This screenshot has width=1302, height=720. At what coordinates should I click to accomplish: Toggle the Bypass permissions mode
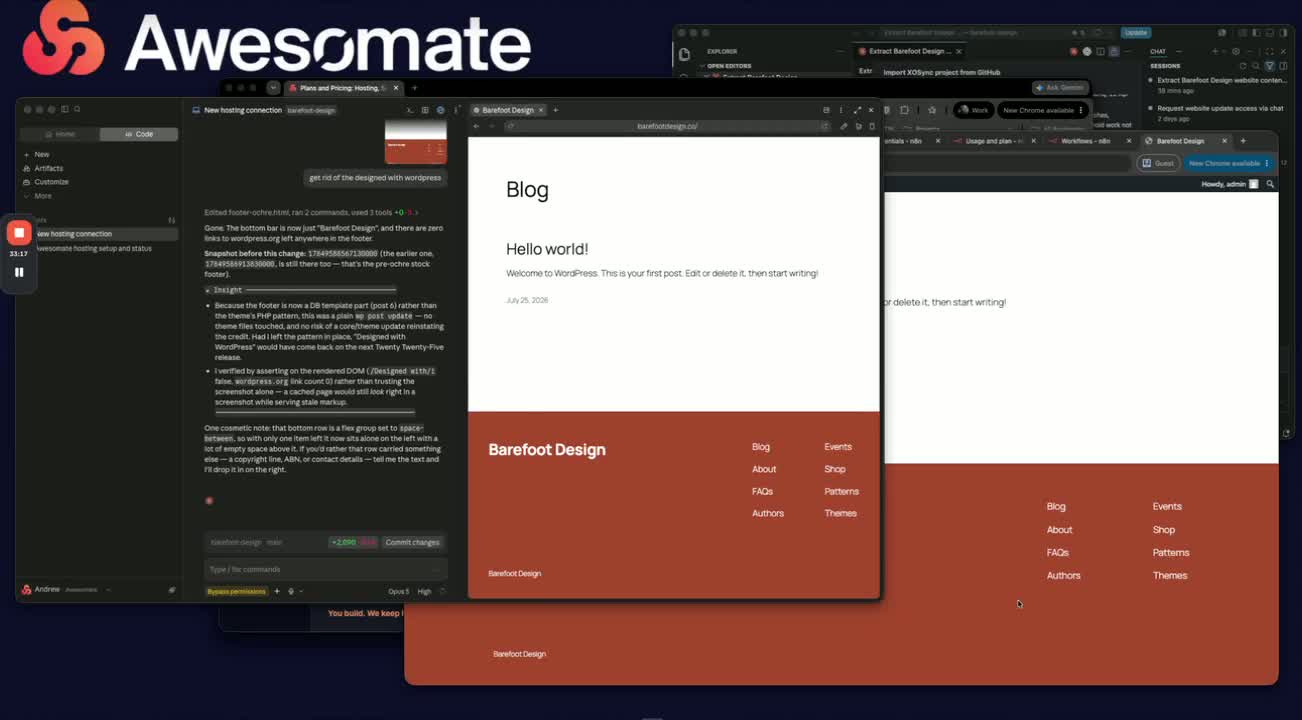point(236,591)
